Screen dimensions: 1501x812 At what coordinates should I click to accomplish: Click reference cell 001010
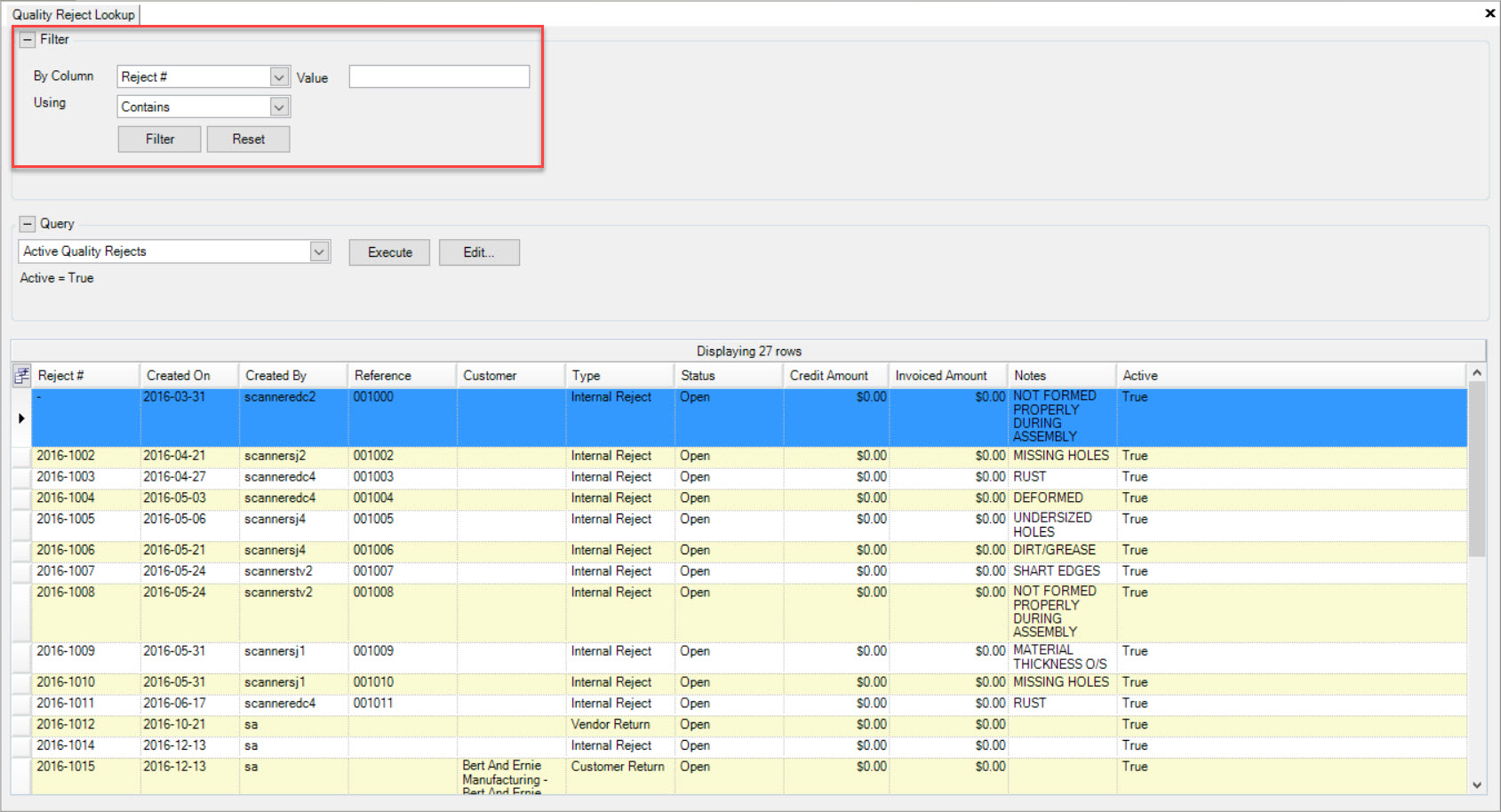tap(403, 684)
